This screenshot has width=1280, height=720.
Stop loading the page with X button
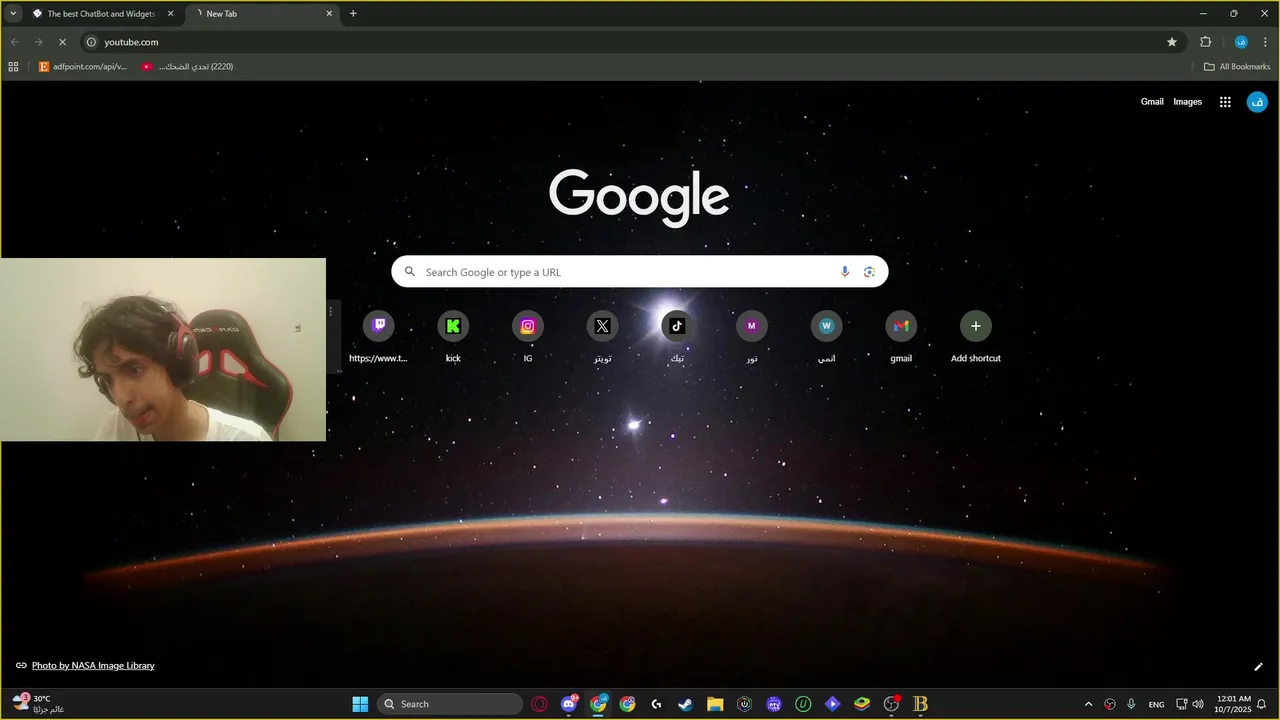click(x=62, y=42)
